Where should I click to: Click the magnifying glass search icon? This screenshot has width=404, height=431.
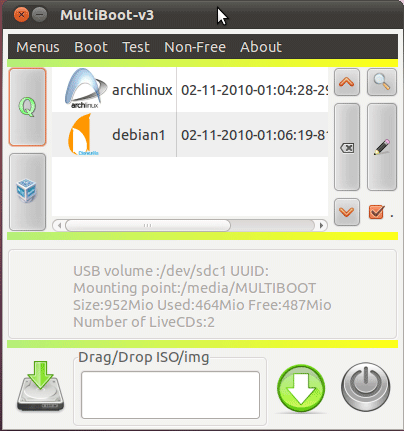(x=382, y=82)
